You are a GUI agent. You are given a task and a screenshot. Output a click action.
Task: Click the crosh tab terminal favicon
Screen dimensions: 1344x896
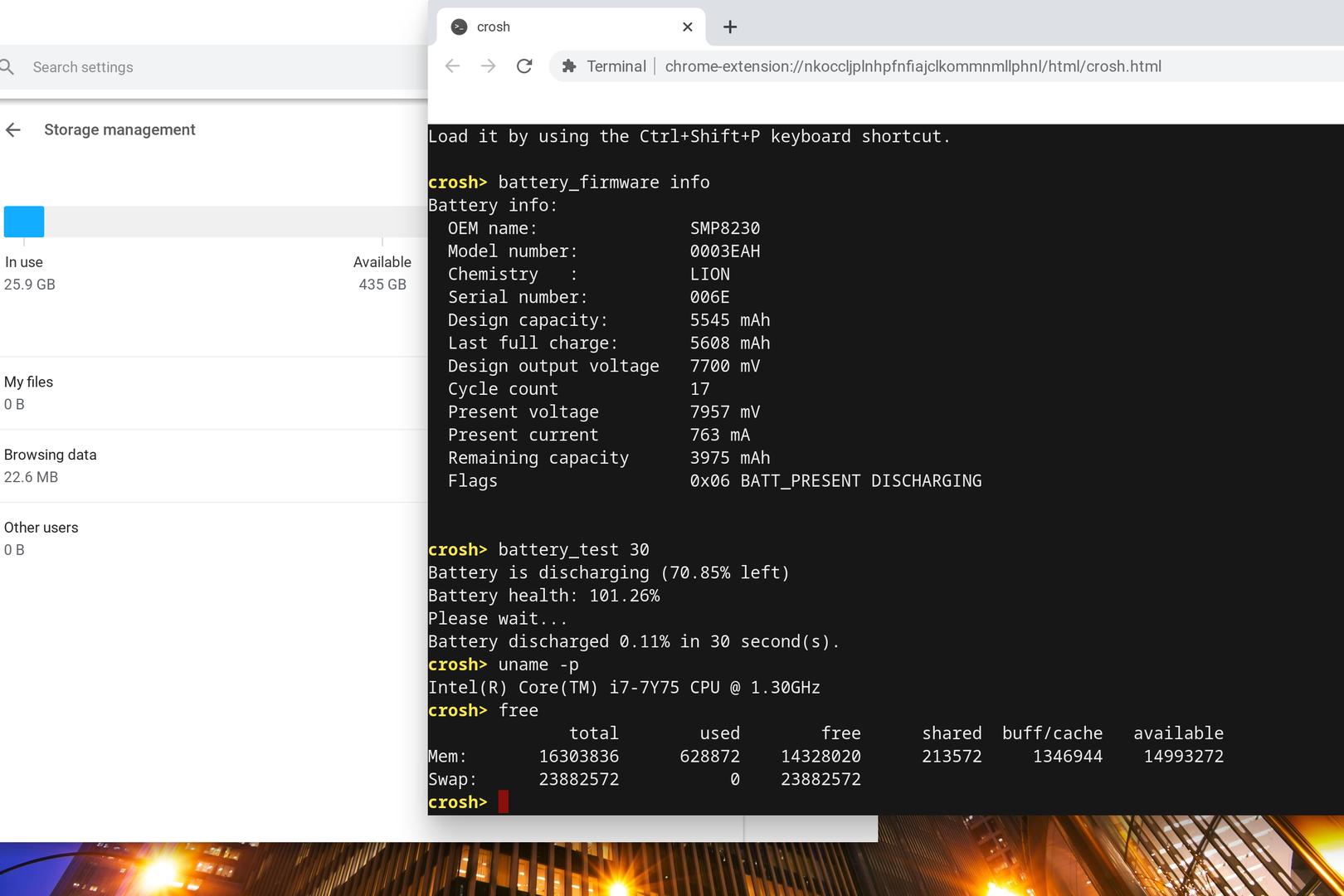click(459, 27)
